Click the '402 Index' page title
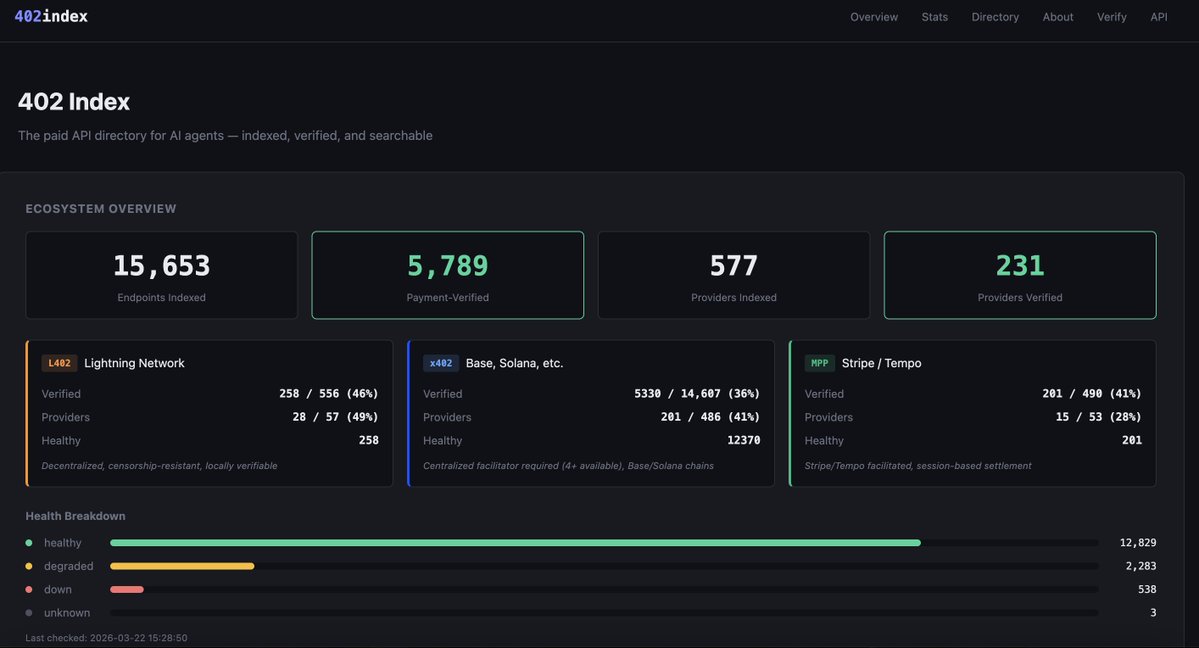The image size is (1199, 648). pyautogui.click(x=73, y=102)
